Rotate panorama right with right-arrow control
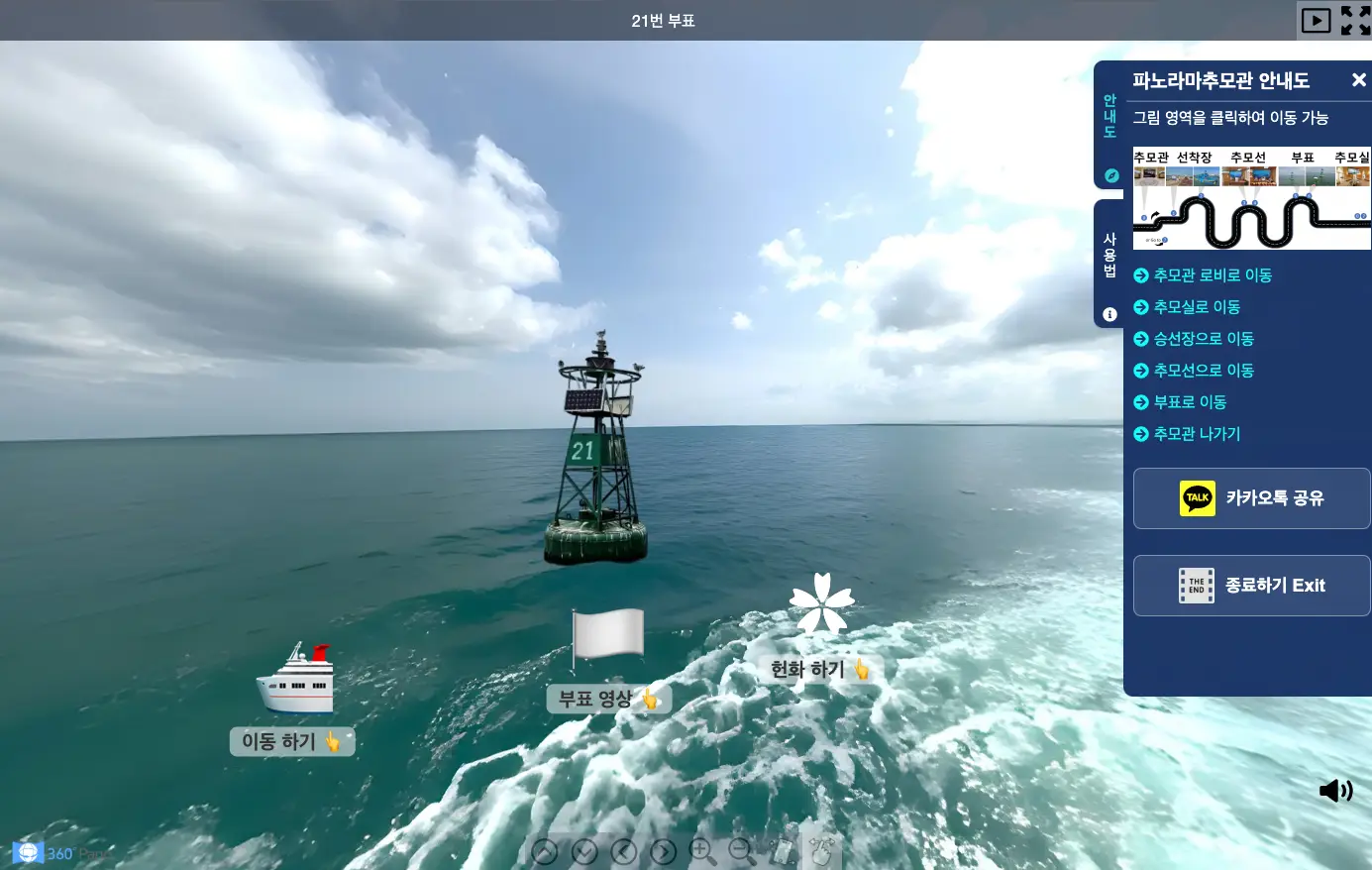The width and height of the screenshot is (1372, 870). [x=664, y=851]
